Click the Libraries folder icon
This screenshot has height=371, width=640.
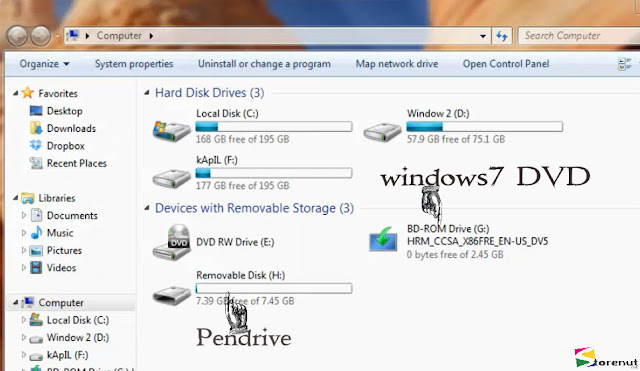click(x=28, y=198)
